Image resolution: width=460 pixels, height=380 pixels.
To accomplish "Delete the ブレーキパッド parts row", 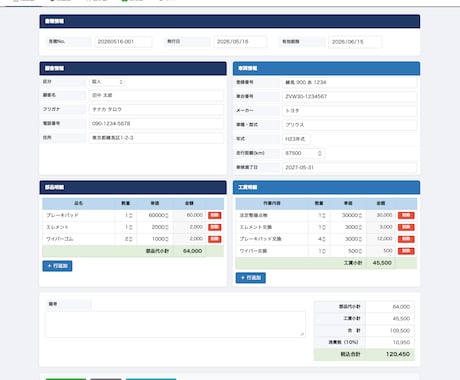I will [x=215, y=215].
